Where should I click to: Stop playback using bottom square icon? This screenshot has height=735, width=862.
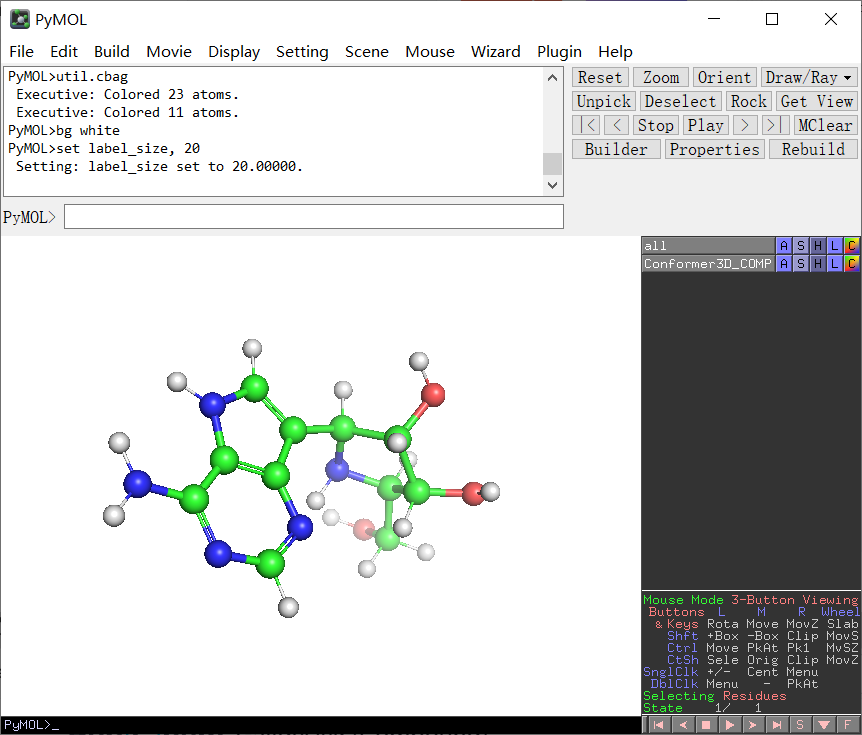[x=706, y=725]
